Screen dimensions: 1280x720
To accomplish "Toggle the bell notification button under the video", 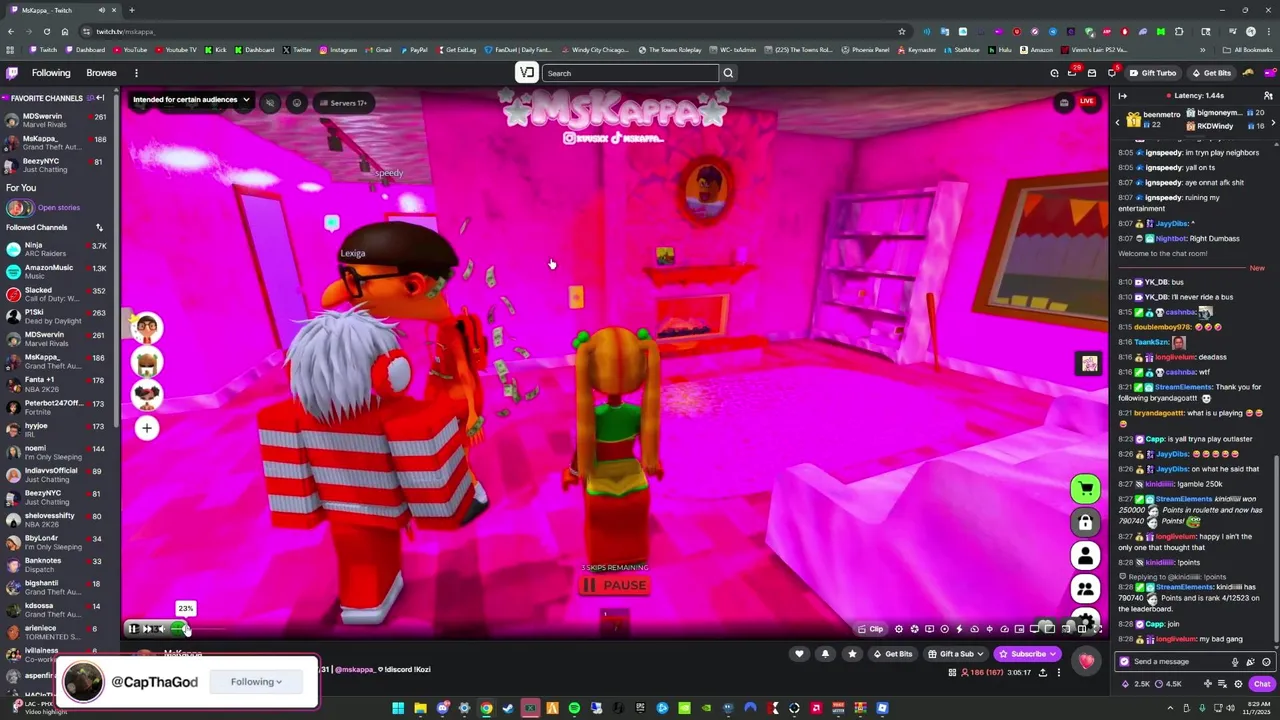I will click(825, 654).
